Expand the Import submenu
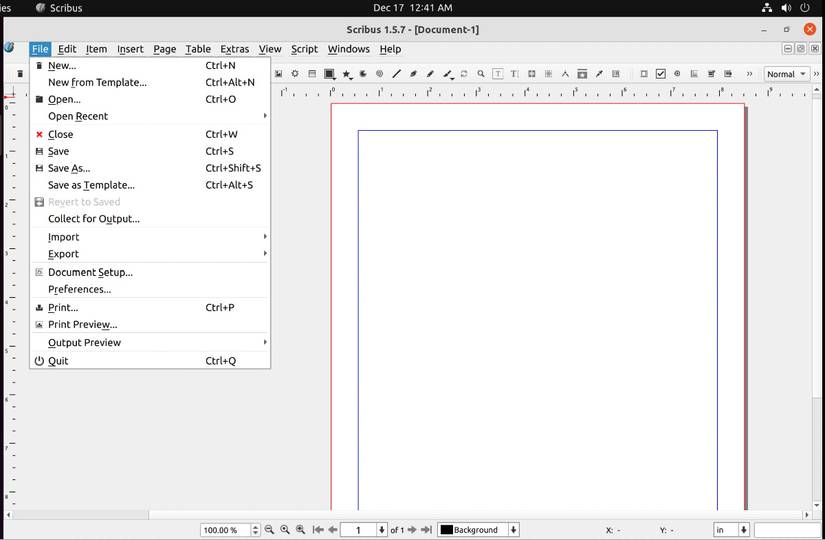The width and height of the screenshot is (825, 540). (x=150, y=237)
